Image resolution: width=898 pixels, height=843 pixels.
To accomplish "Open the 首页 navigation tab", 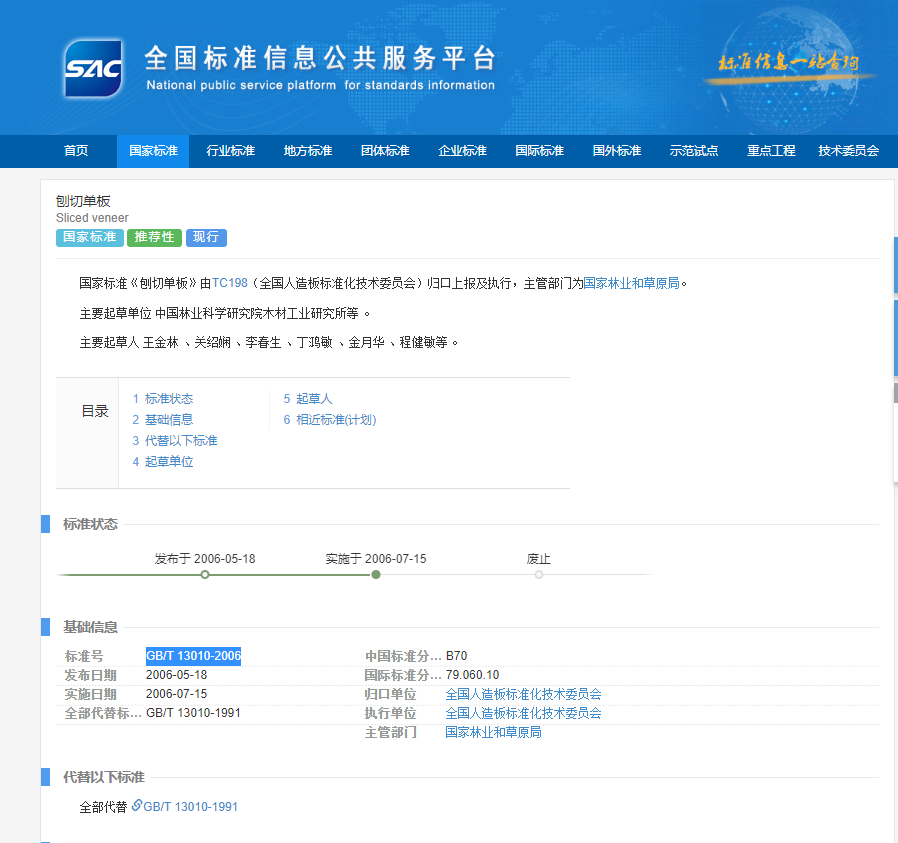I will click(76, 151).
